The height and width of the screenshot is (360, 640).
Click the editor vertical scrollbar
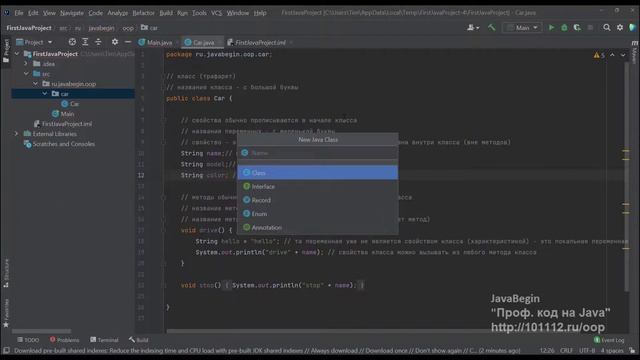[x=626, y=176]
